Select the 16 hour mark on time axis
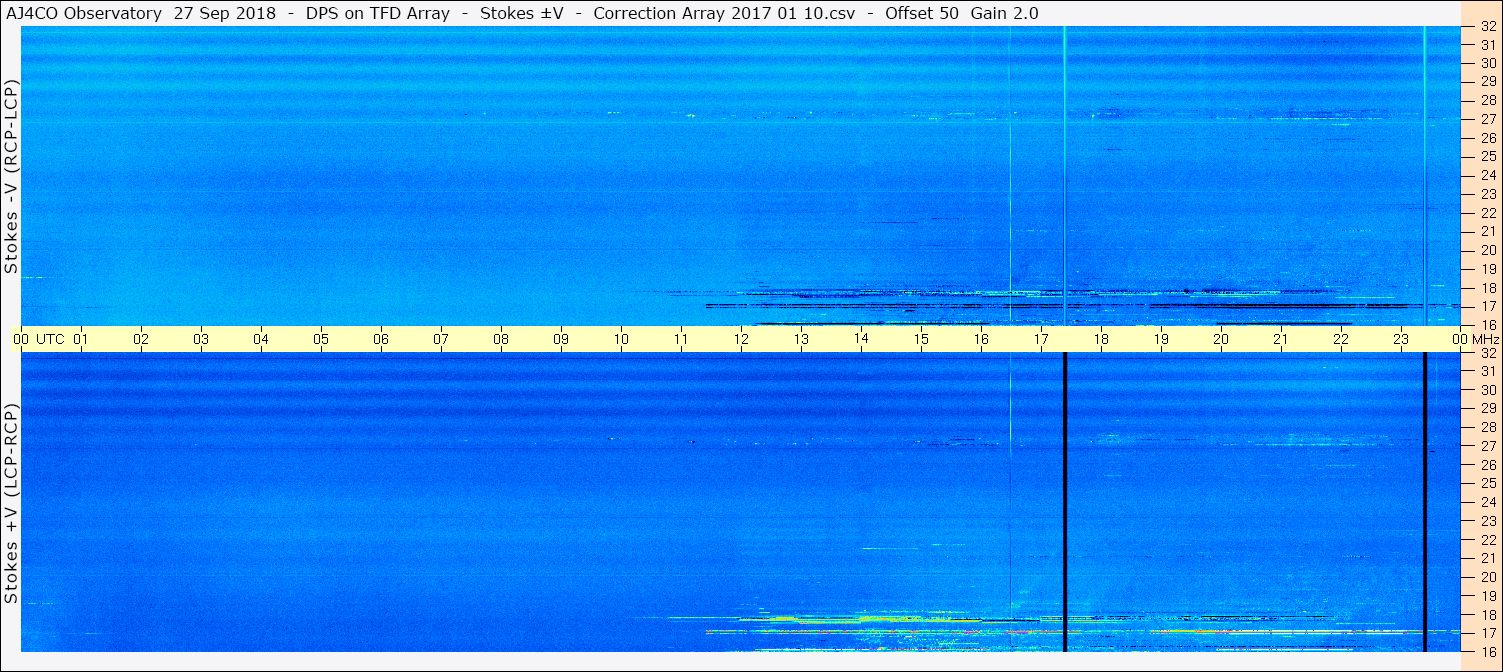 click(x=981, y=339)
